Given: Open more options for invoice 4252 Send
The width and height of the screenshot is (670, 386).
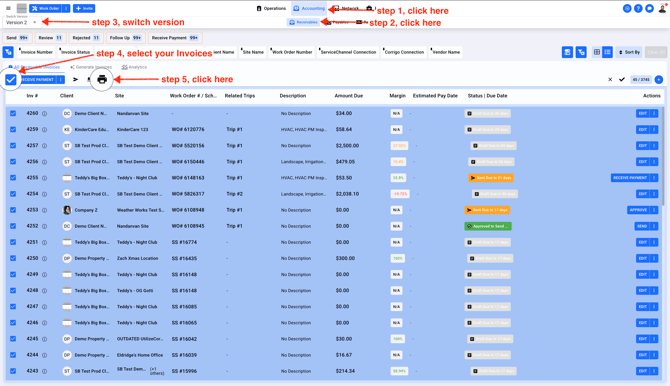Looking at the screenshot, I should [x=654, y=226].
